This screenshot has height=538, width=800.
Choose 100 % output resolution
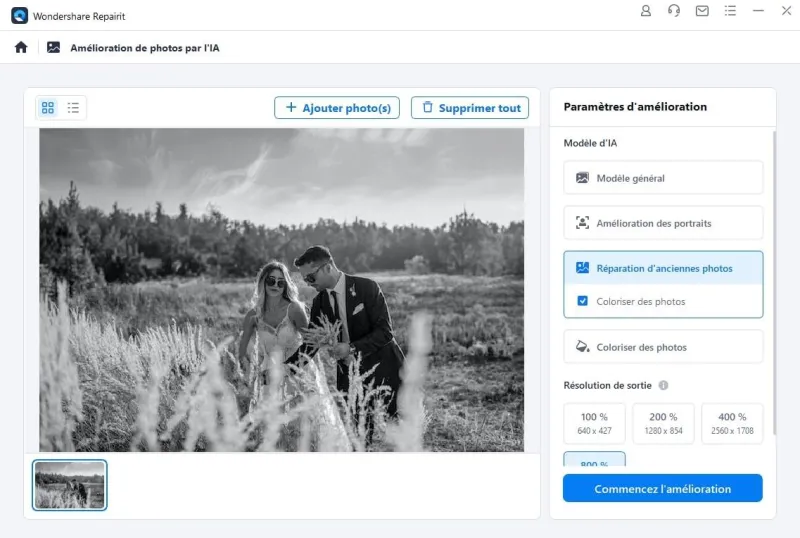pos(594,423)
